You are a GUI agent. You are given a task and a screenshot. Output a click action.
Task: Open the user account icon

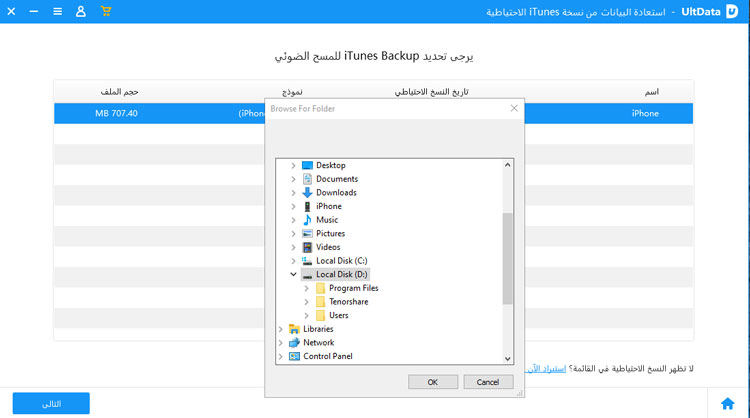(x=81, y=11)
